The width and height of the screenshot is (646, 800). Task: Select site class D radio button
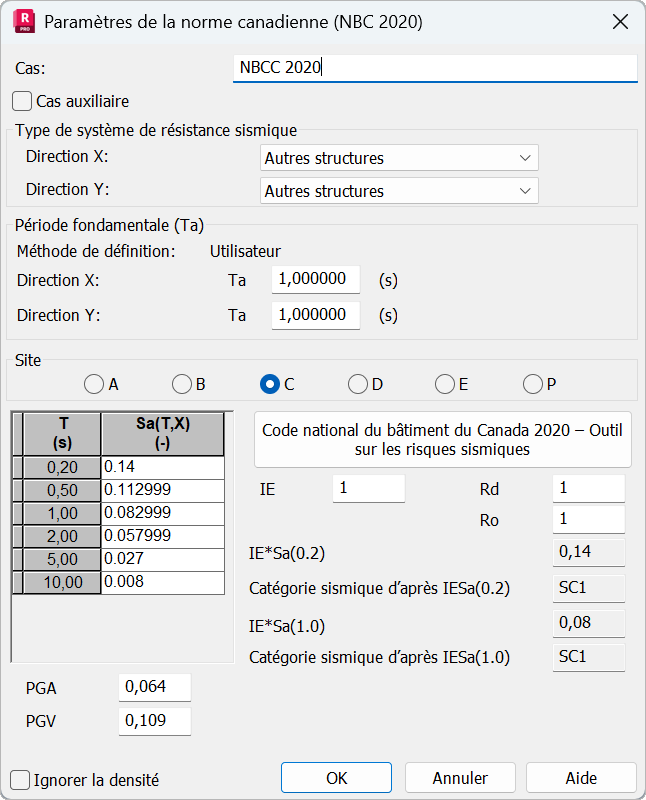pyautogui.click(x=358, y=384)
